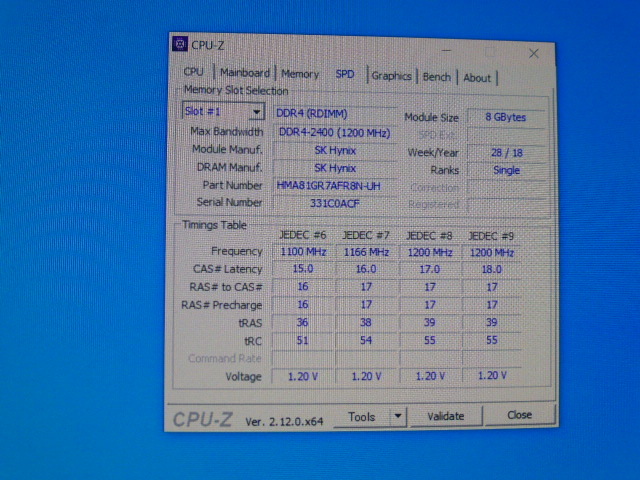Click the JEDEC #9 column header
The image size is (640, 480).
(491, 236)
